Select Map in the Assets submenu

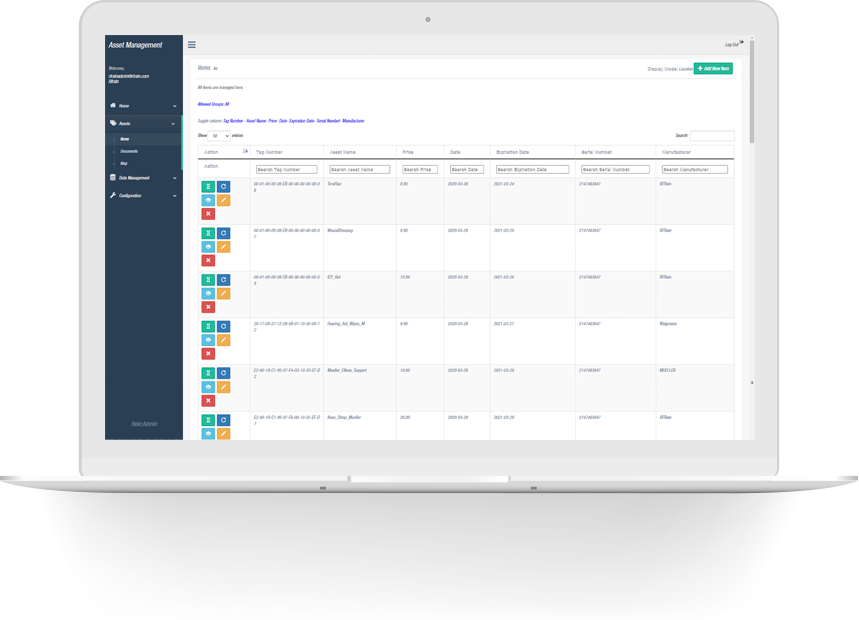[x=124, y=163]
